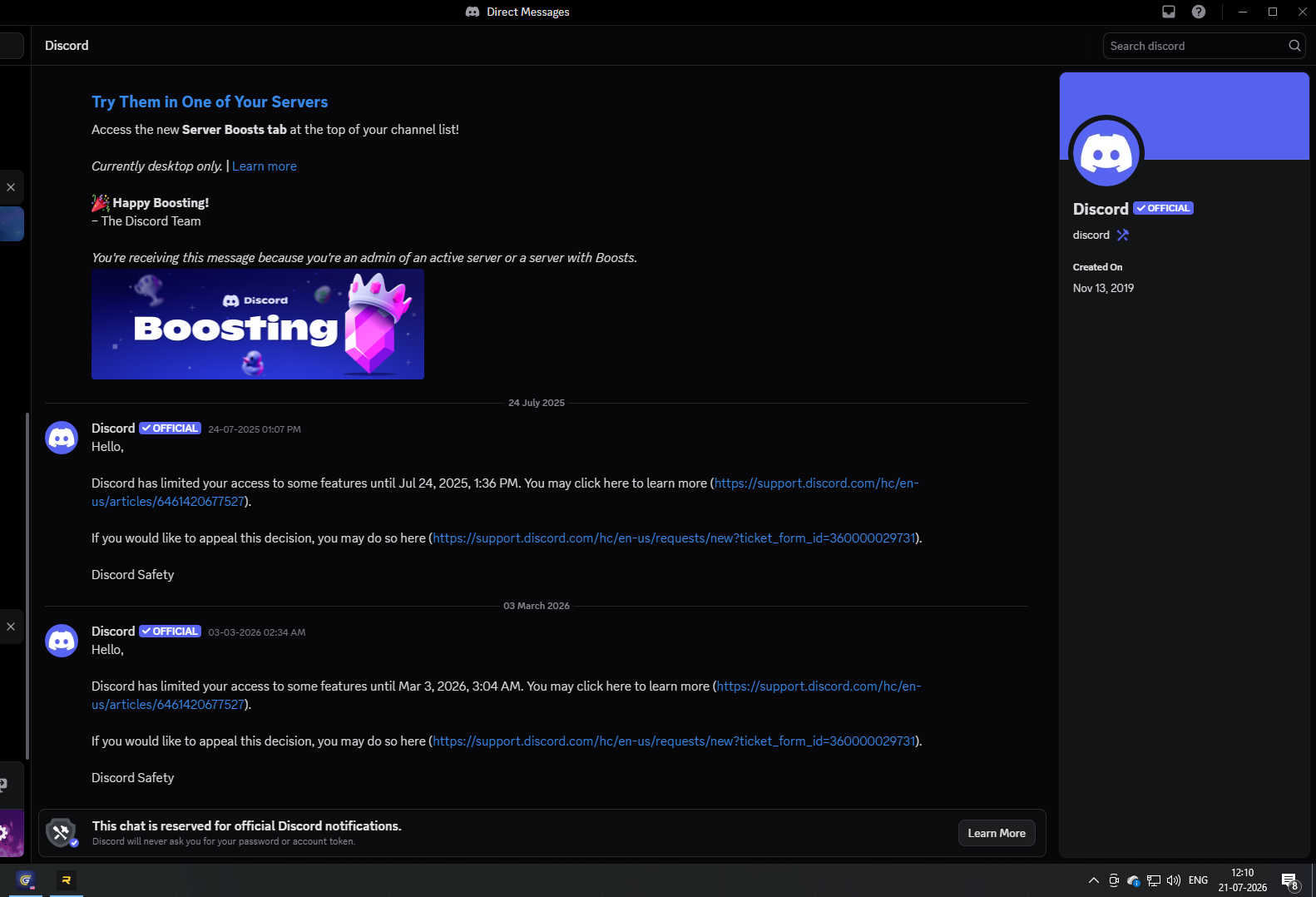The height and width of the screenshot is (897, 1316).
Task: Click the shield icon in the official notifications bar
Action: pyautogui.click(x=62, y=832)
